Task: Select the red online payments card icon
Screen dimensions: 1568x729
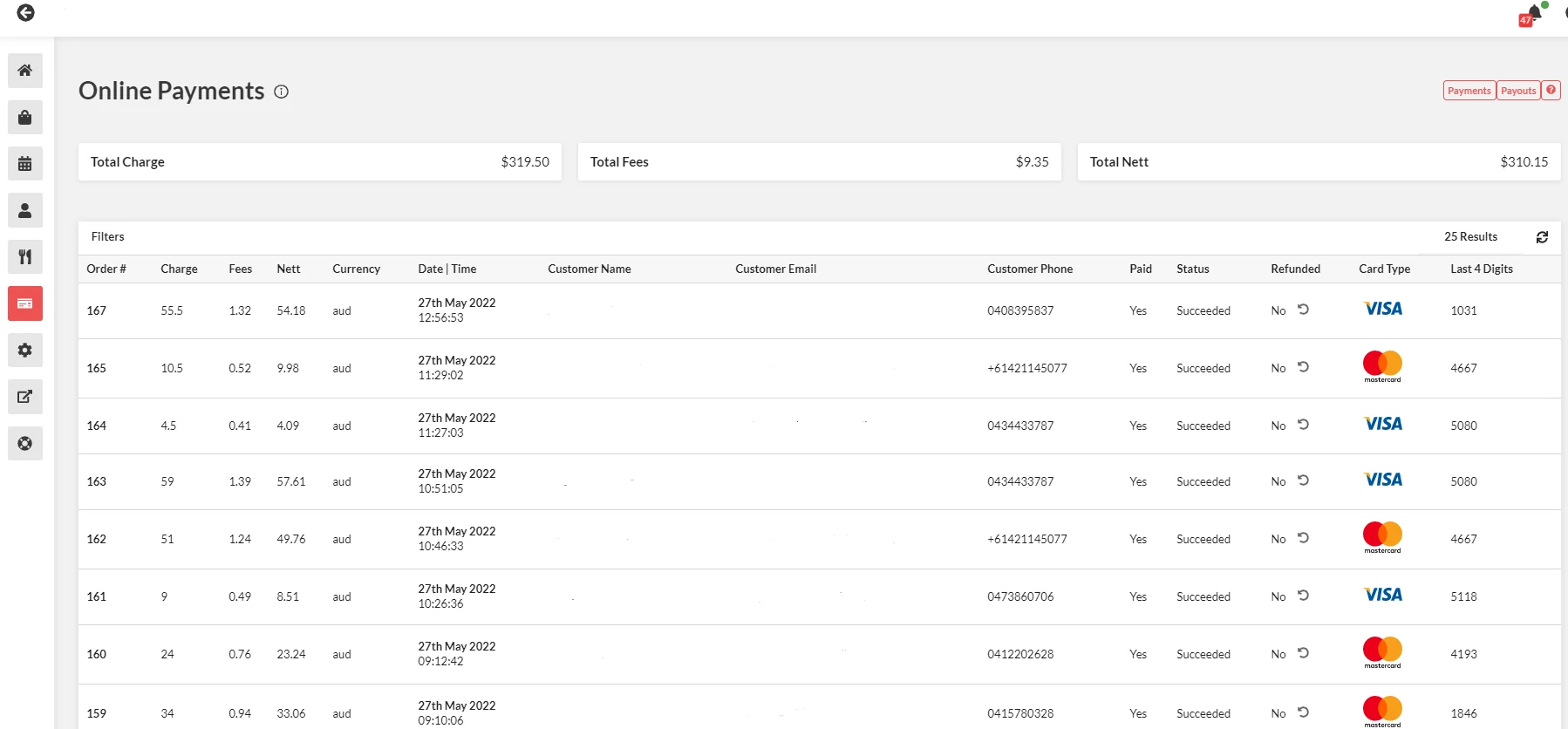Action: [x=25, y=303]
